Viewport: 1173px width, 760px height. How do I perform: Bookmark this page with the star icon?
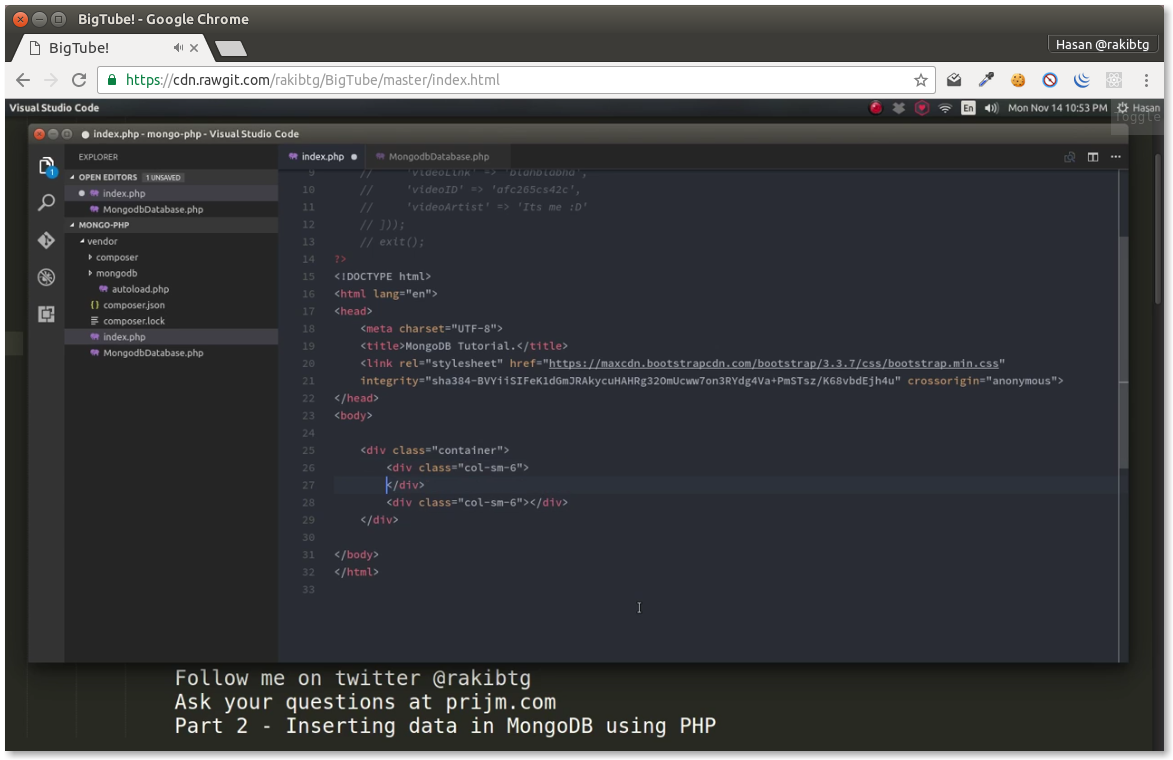(920, 80)
